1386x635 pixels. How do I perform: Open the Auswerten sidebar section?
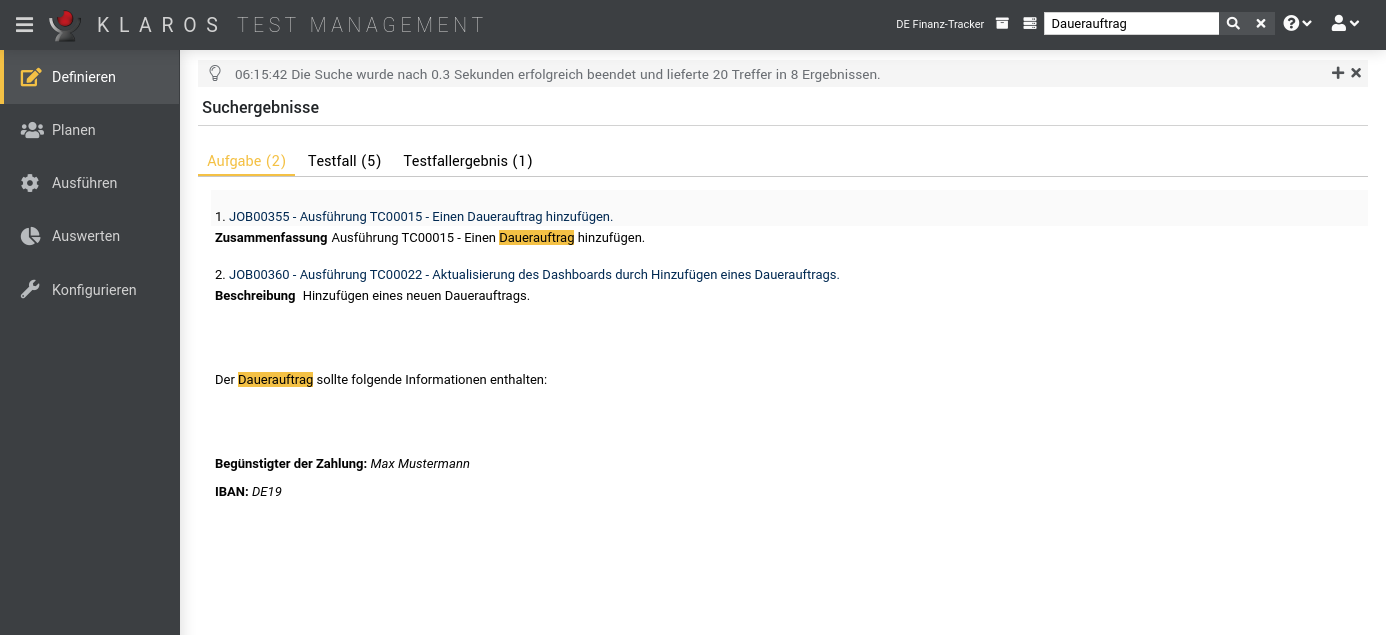pos(90,236)
